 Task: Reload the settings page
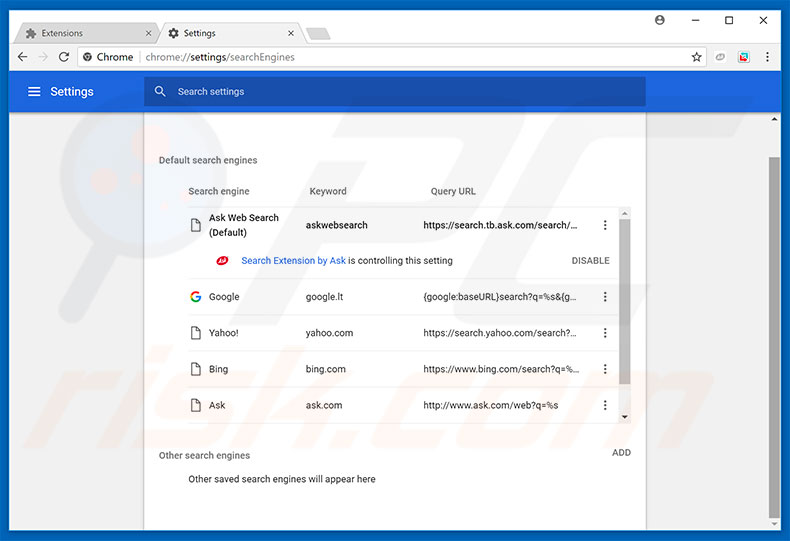(64, 57)
